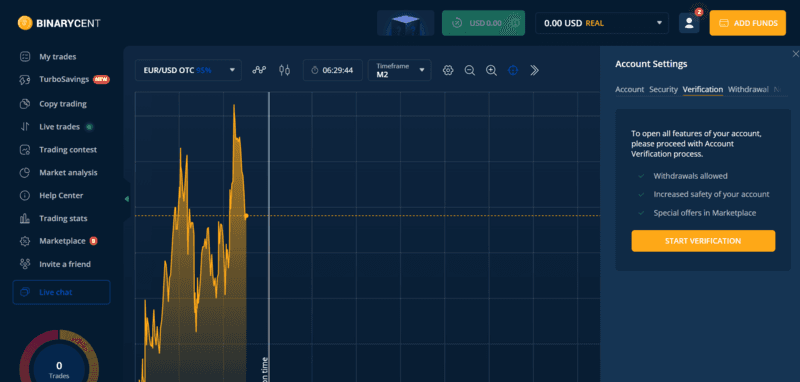Open My trades from the sidebar
This screenshot has width=800, height=382.
(57, 57)
